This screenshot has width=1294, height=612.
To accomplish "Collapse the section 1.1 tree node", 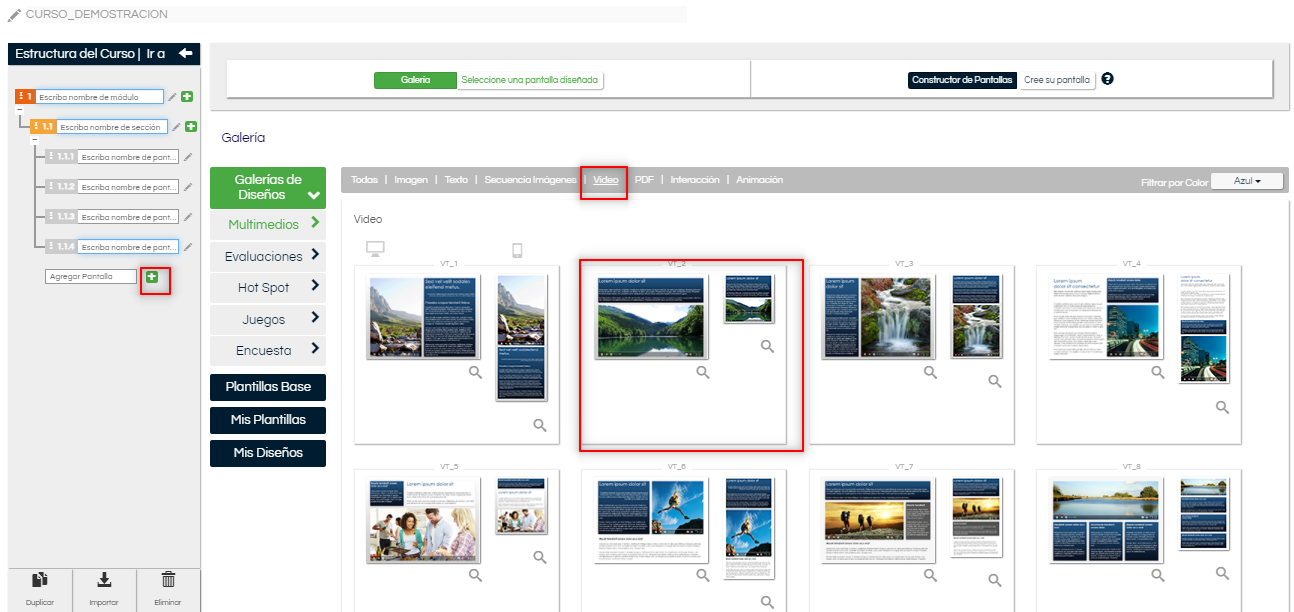I will point(34,140).
